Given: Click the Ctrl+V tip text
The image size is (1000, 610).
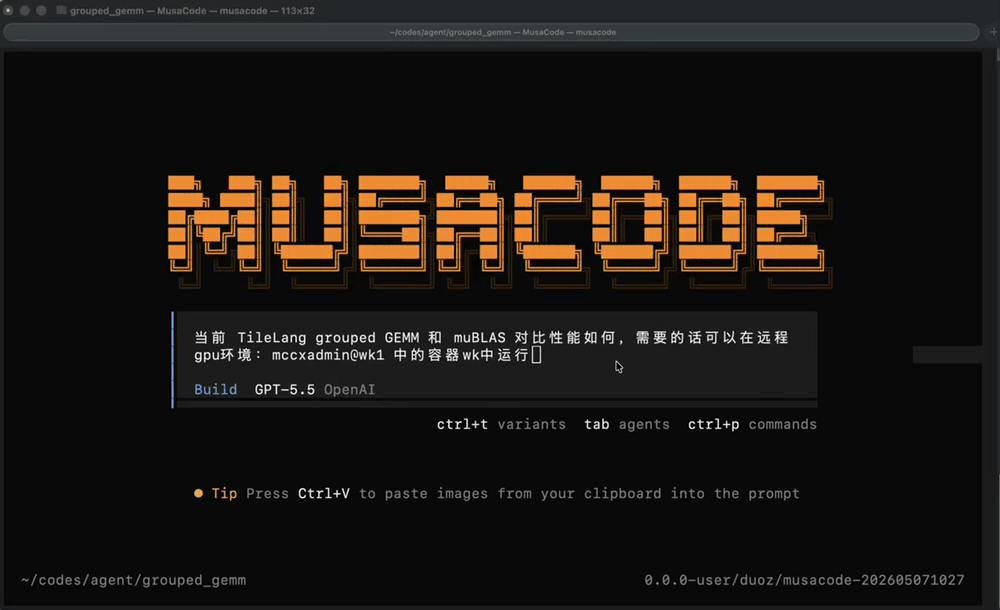Looking at the screenshot, I should coord(323,493).
